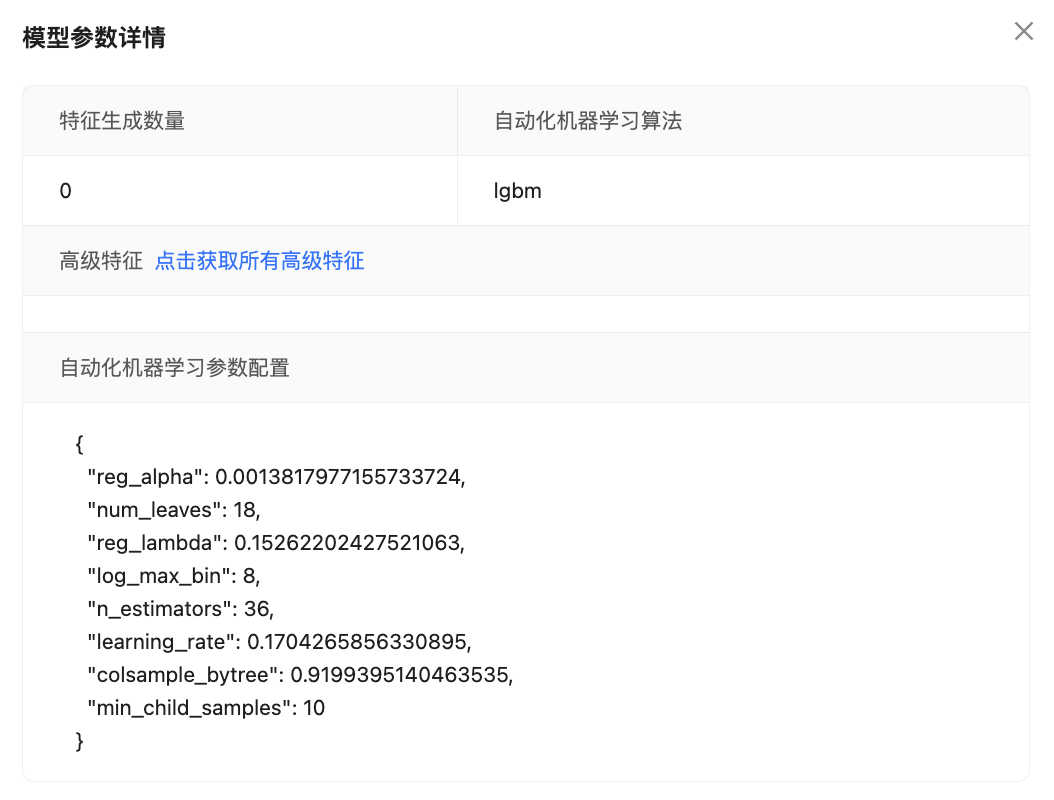The image size is (1054, 800).
Task: Click the feature count value 0
Action: (x=66, y=191)
